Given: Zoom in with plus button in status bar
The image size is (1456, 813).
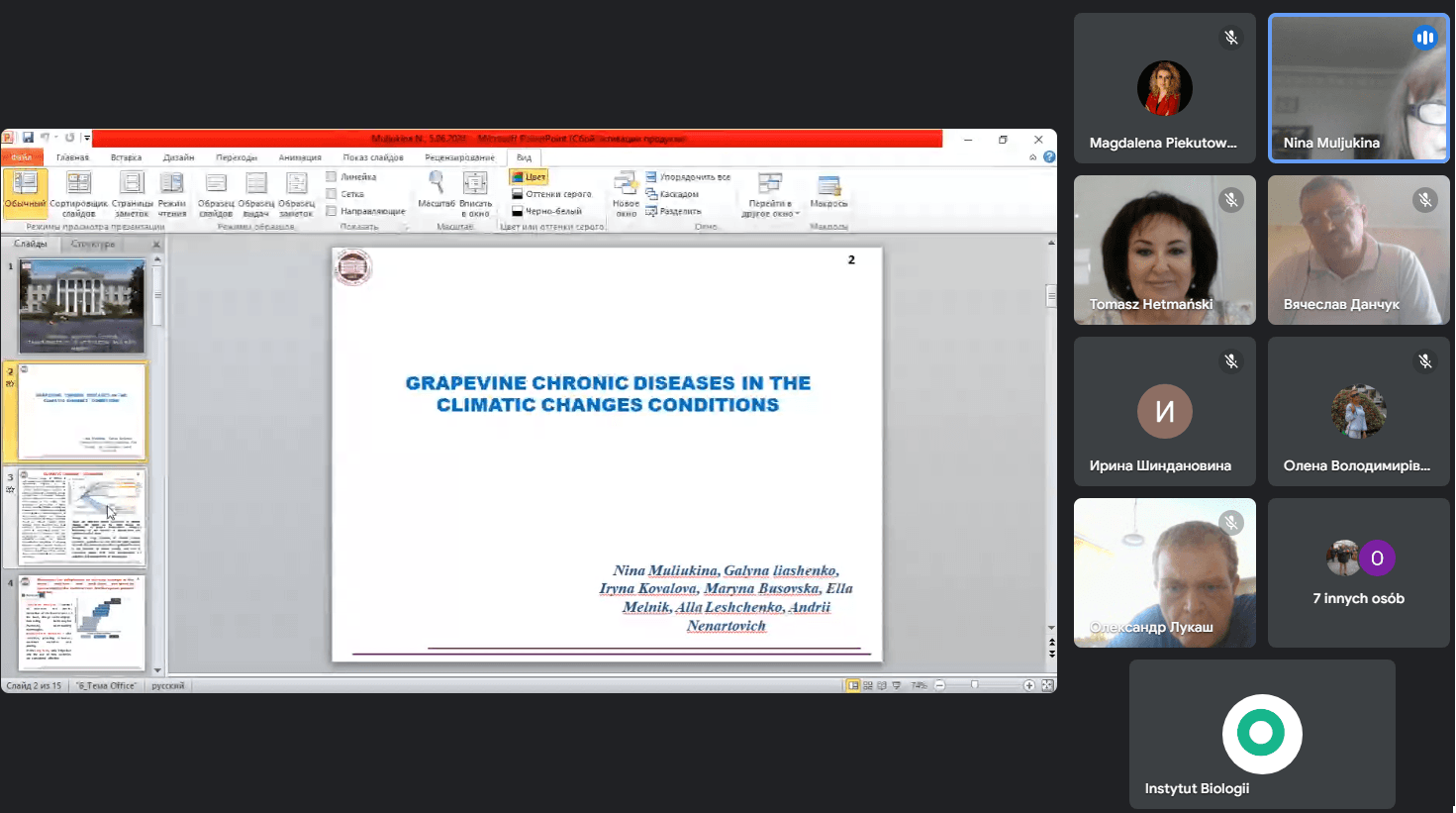Looking at the screenshot, I should pos(1029,685).
